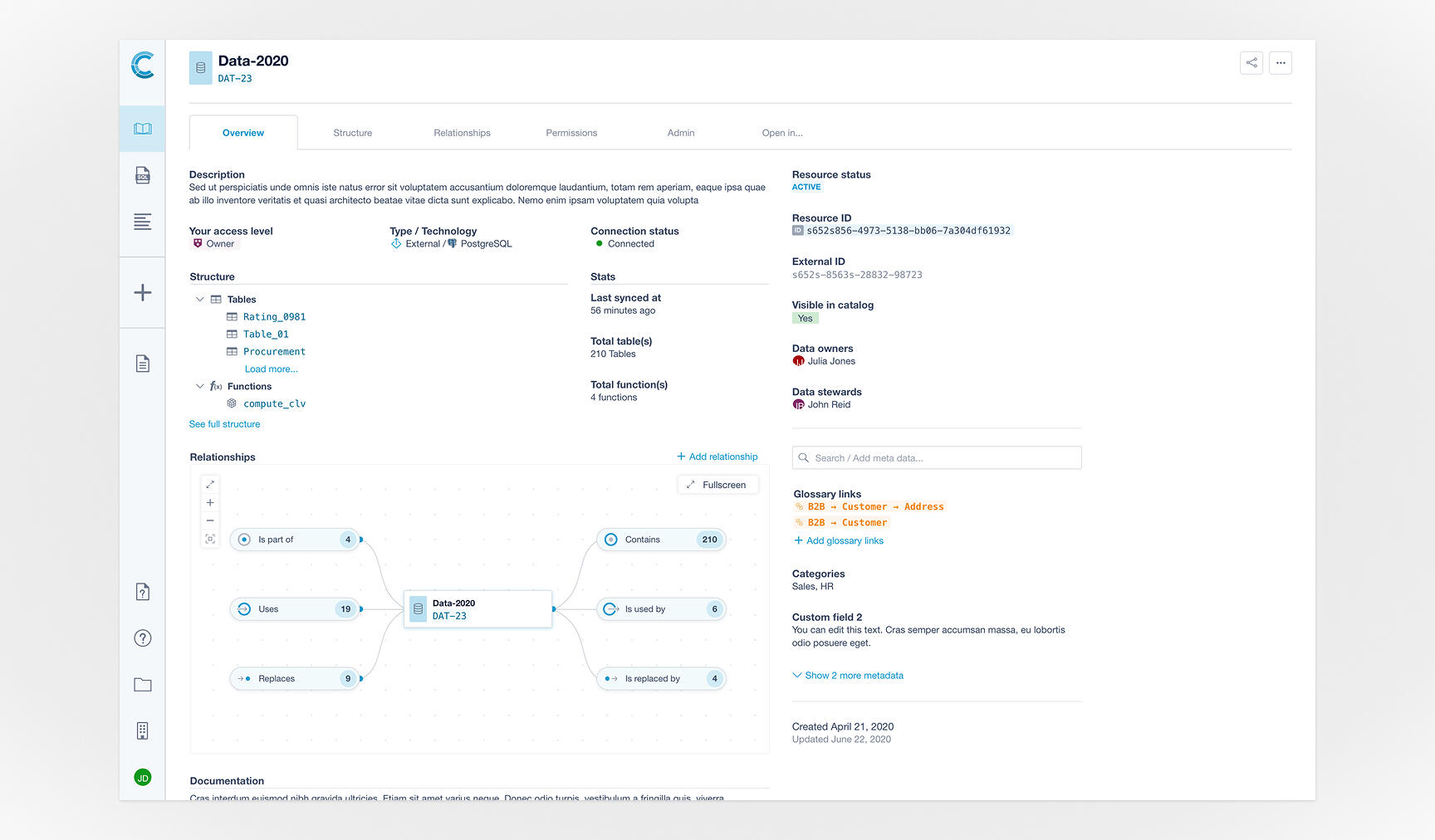The height and width of the screenshot is (840, 1435).
Task: Click the folder icon in sidebar
Action: pos(143,685)
